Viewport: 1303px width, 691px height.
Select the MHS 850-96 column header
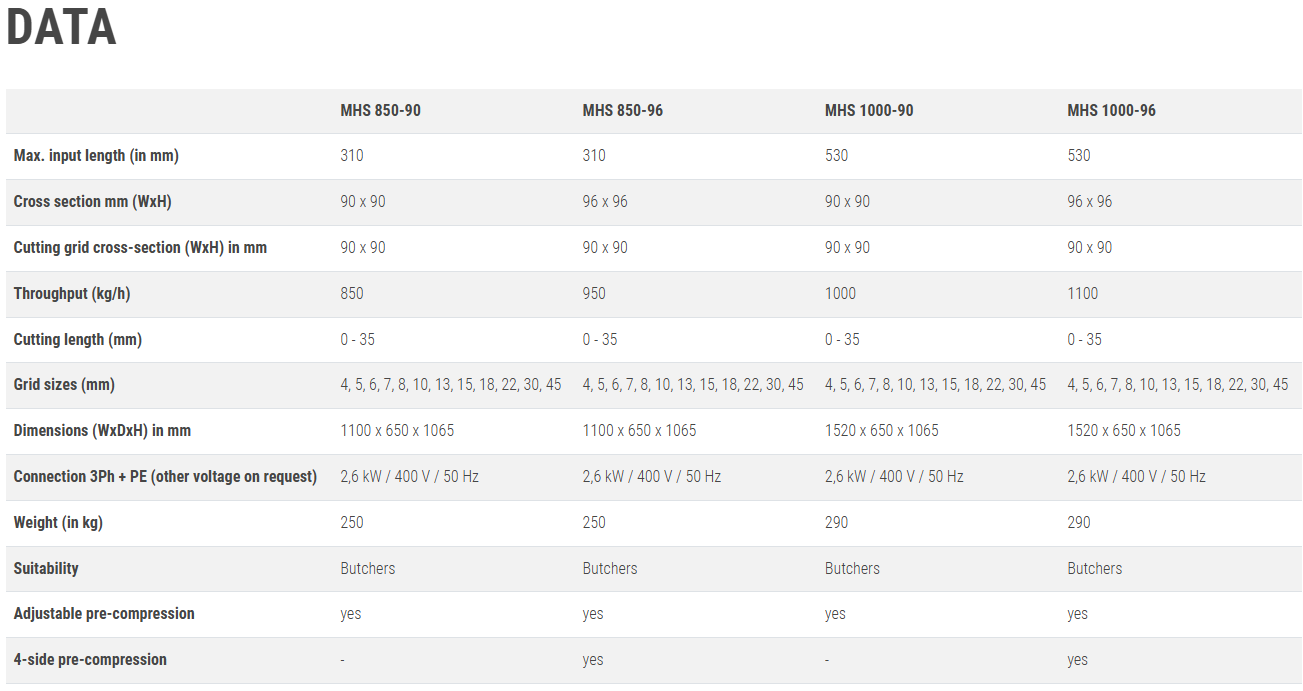click(622, 110)
